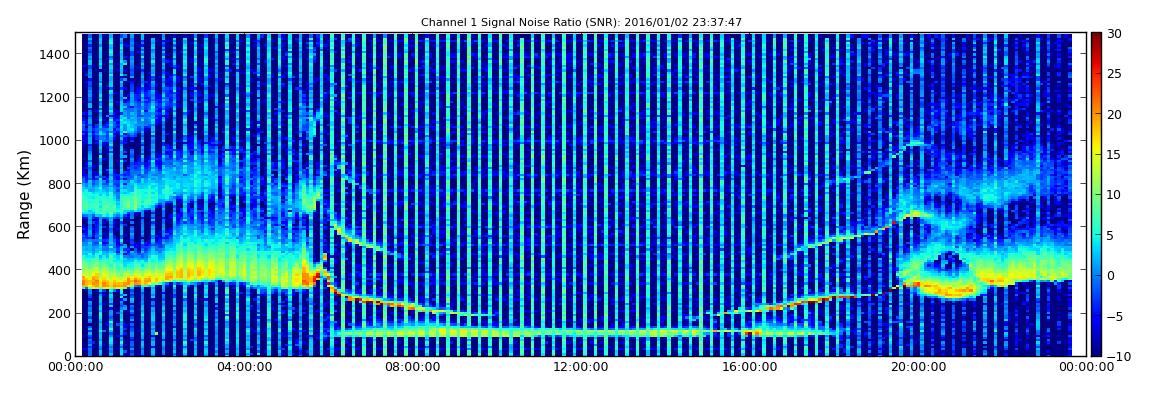The width and height of the screenshot is (1150, 407).
Task: Click x-axis time label 08:00:00
Action: pos(414,367)
